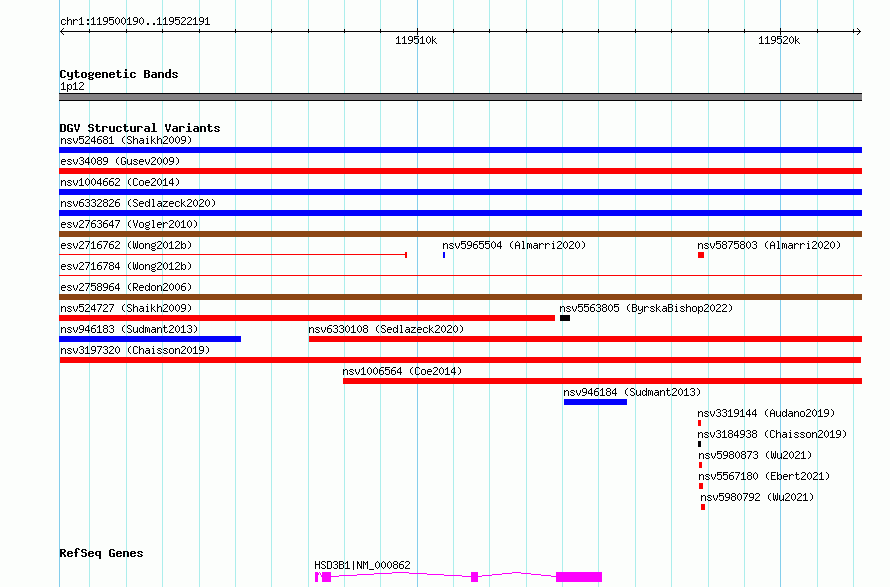The height and width of the screenshot is (587, 890).
Task: Click the RefSeq Genes track heading
Action: (101, 554)
